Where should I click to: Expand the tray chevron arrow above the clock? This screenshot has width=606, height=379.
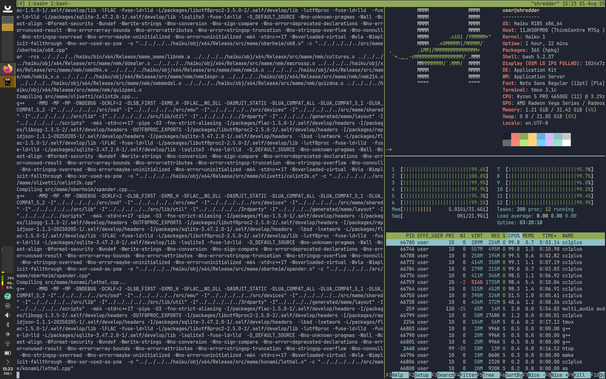(x=7, y=362)
